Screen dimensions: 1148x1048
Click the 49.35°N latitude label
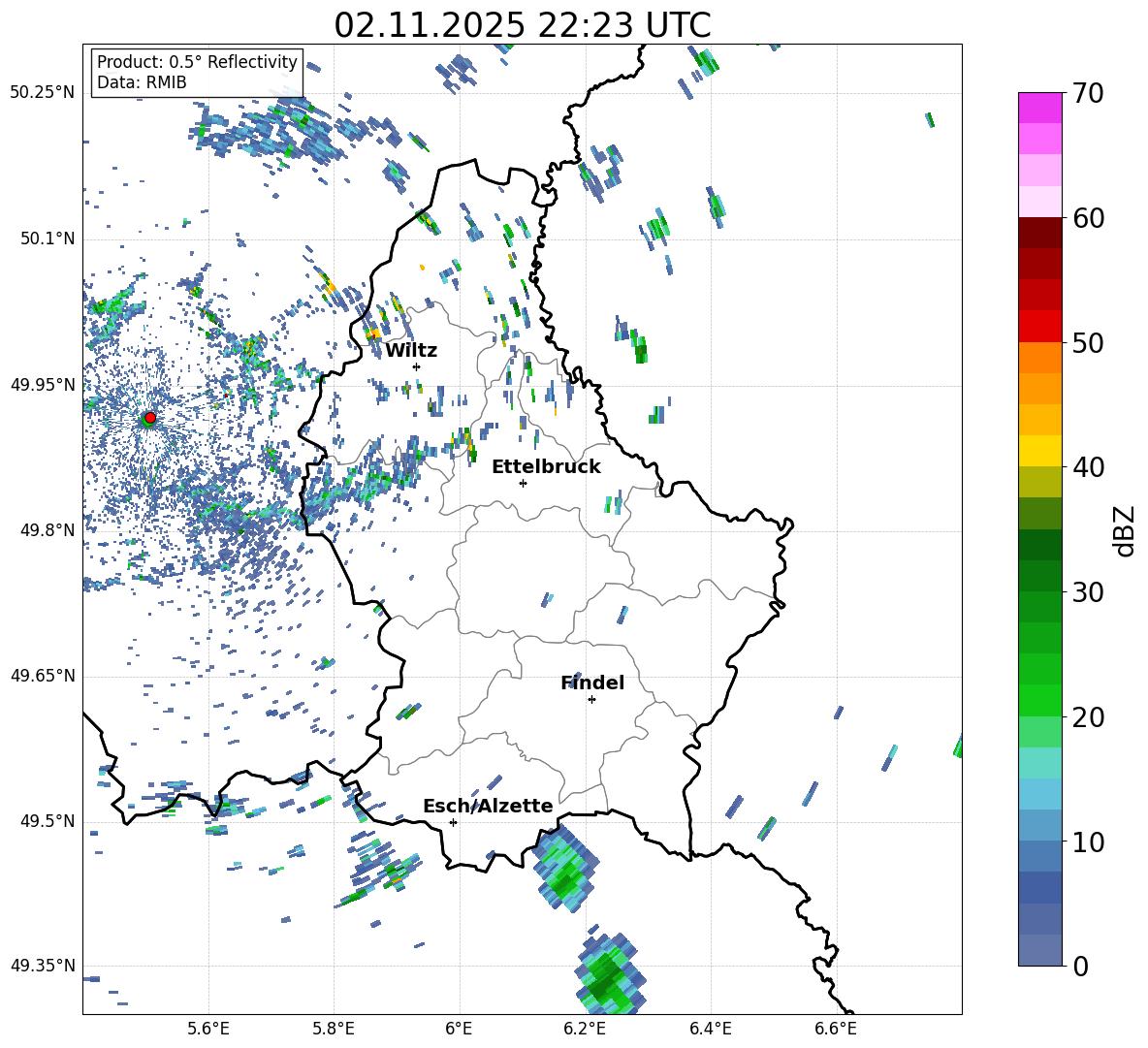coord(43,966)
